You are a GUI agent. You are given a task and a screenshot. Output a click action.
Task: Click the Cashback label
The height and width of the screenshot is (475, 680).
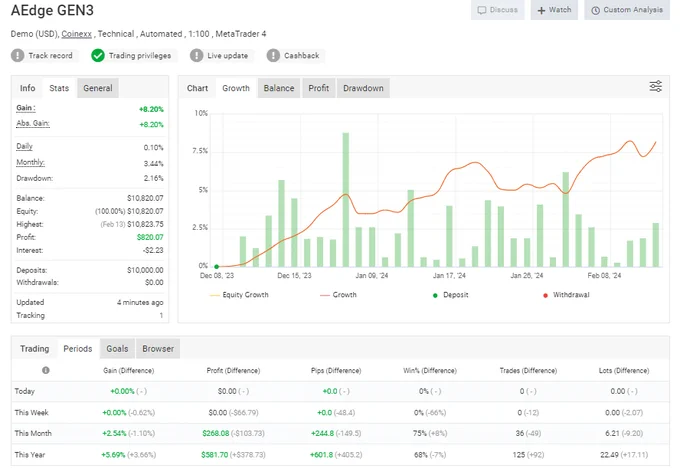click(301, 56)
